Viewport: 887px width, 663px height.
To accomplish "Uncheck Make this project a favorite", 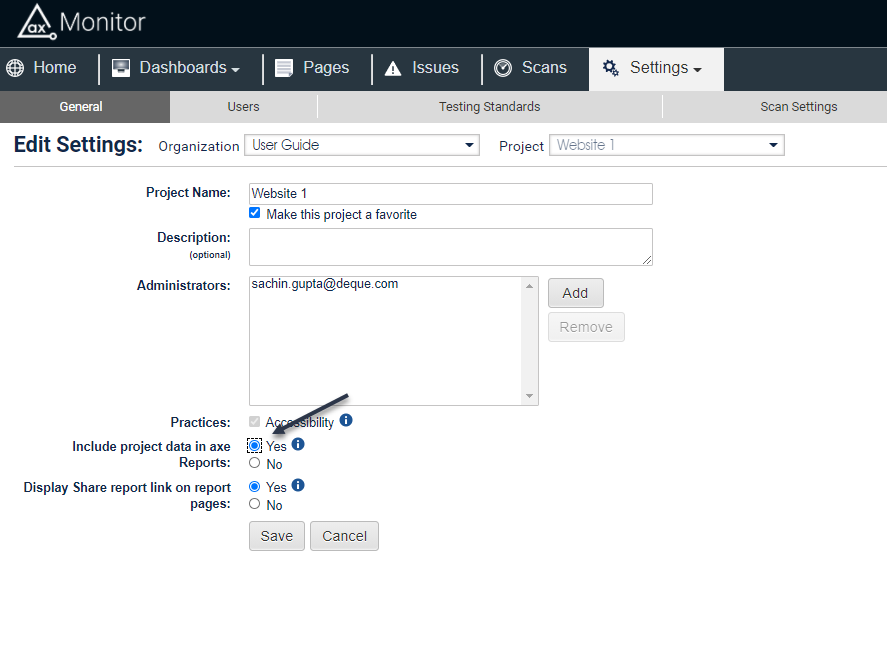I will [255, 213].
